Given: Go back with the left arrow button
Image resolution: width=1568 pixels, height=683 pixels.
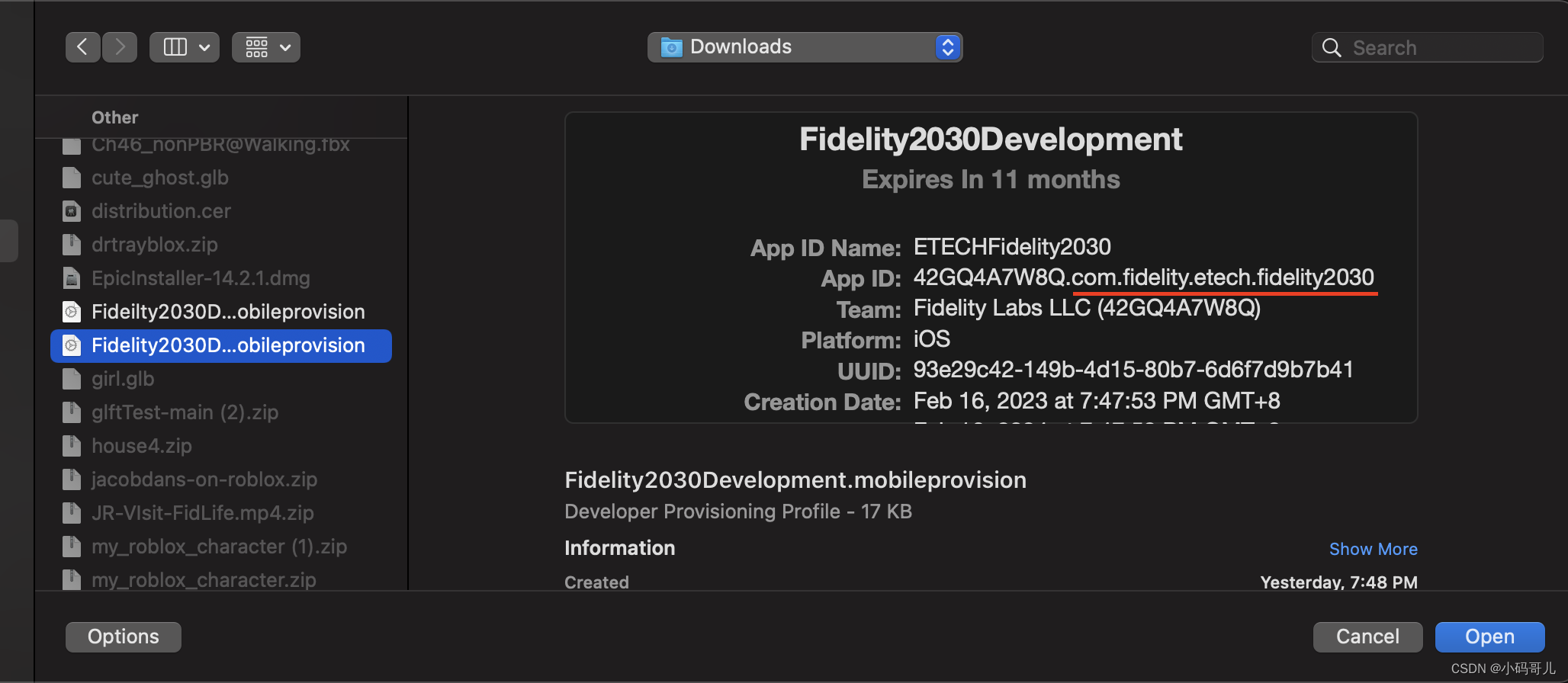Looking at the screenshot, I should pyautogui.click(x=83, y=47).
